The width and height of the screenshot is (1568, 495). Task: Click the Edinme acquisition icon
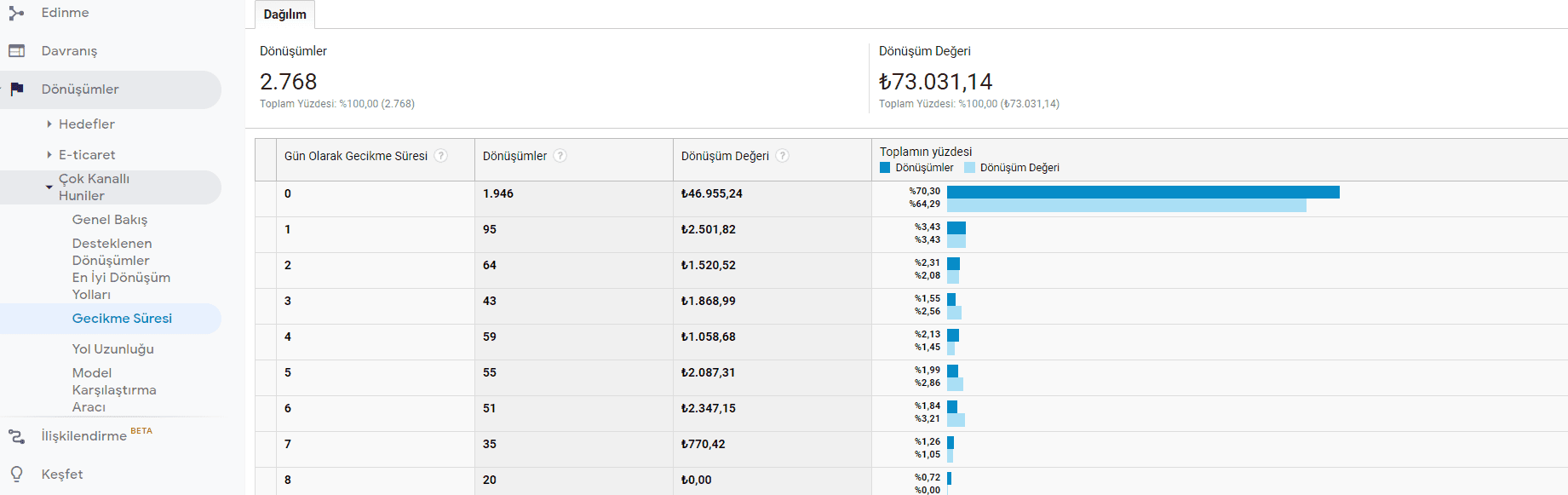point(16,13)
